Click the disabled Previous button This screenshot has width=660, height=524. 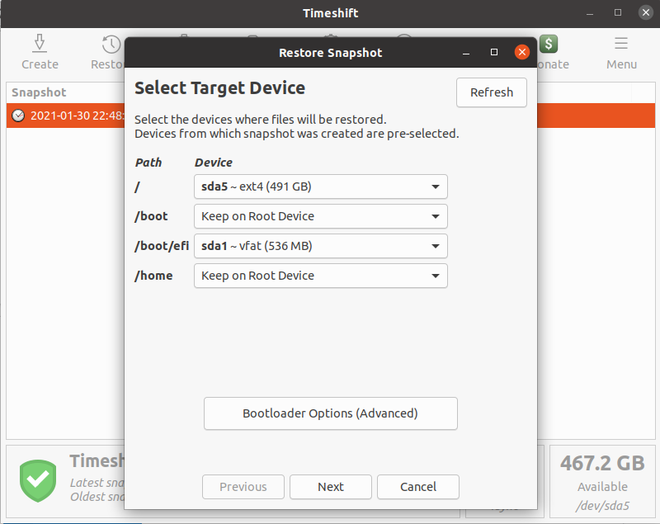click(243, 487)
